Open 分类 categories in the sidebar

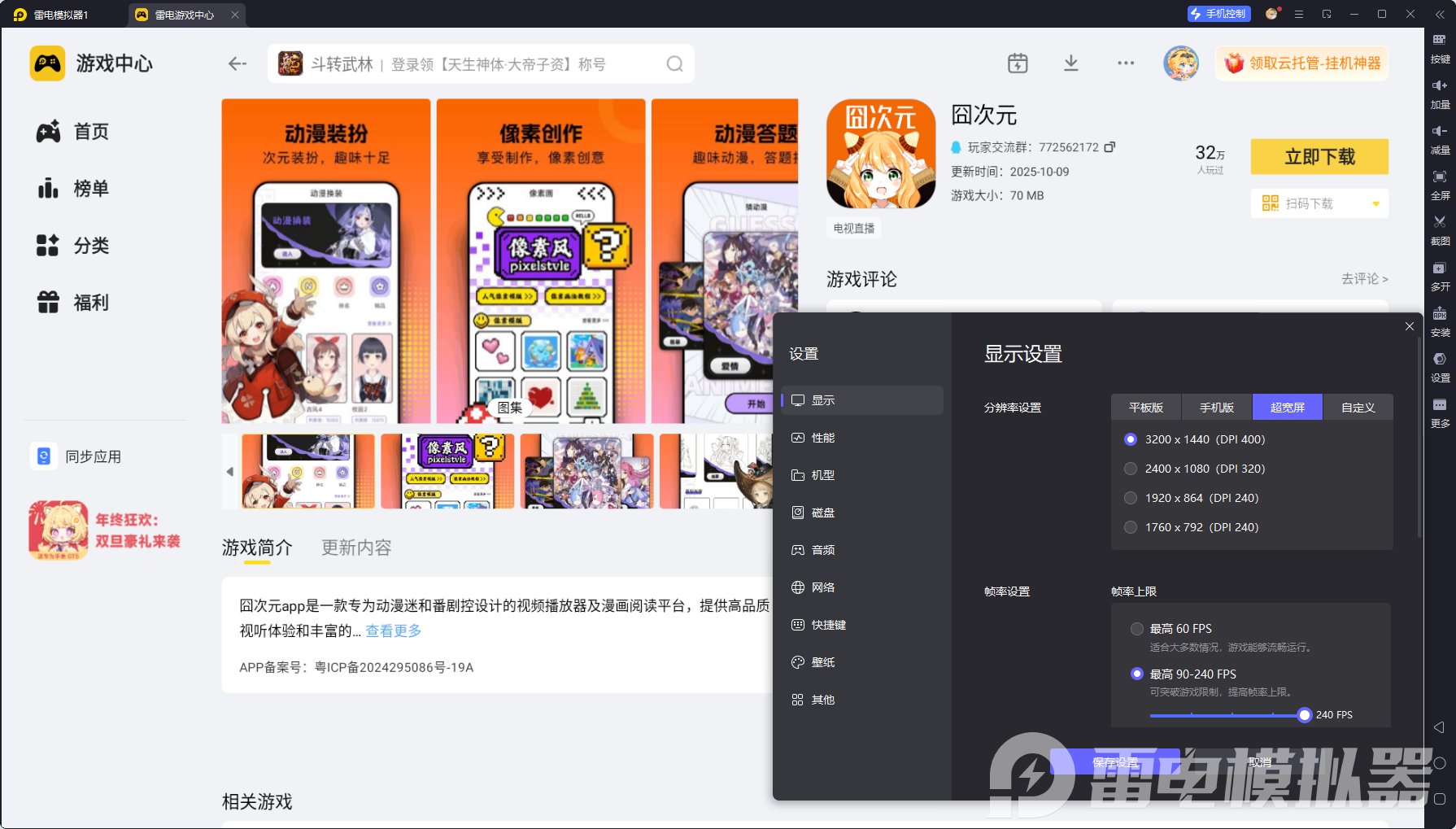click(x=72, y=246)
